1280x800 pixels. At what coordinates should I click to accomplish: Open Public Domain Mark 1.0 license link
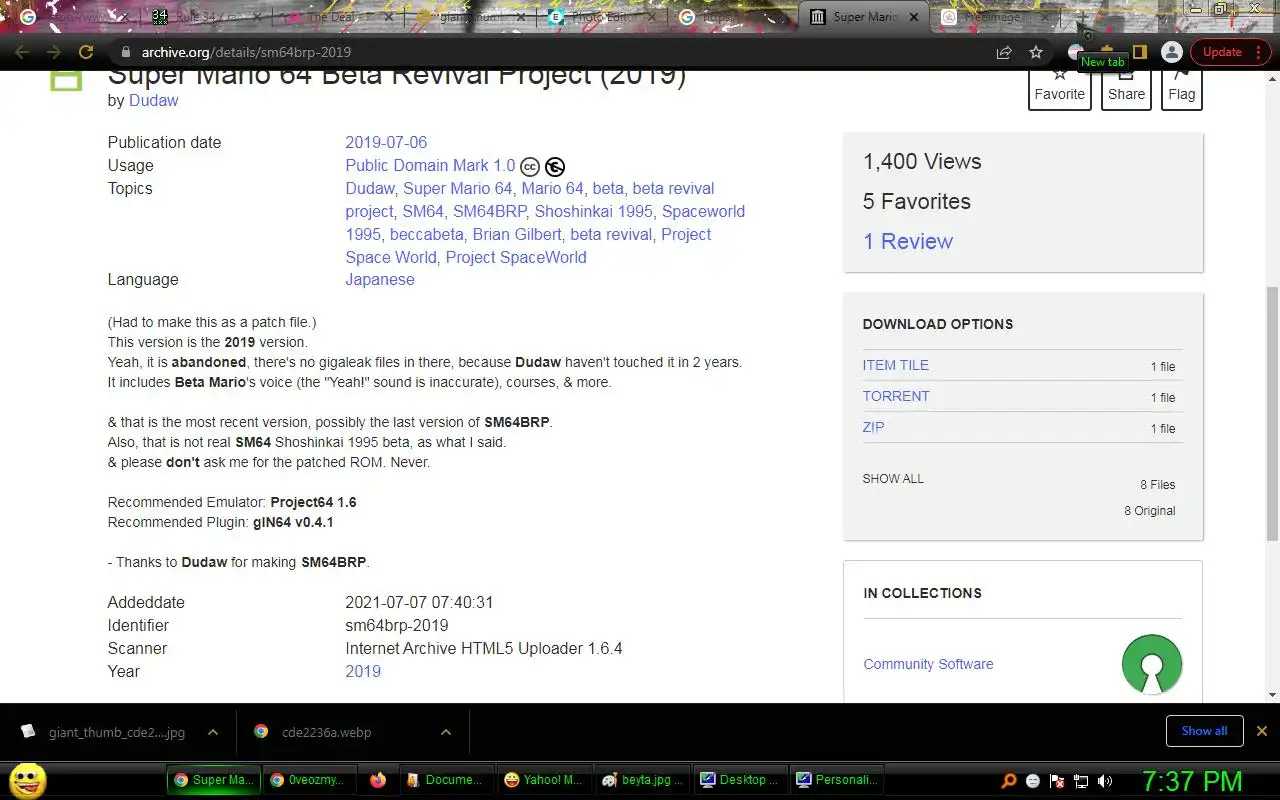(430, 166)
